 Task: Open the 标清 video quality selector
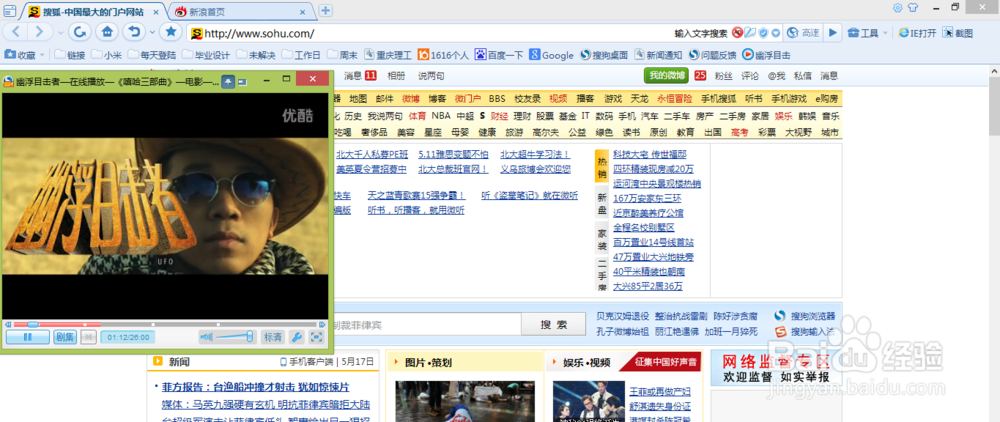273,337
